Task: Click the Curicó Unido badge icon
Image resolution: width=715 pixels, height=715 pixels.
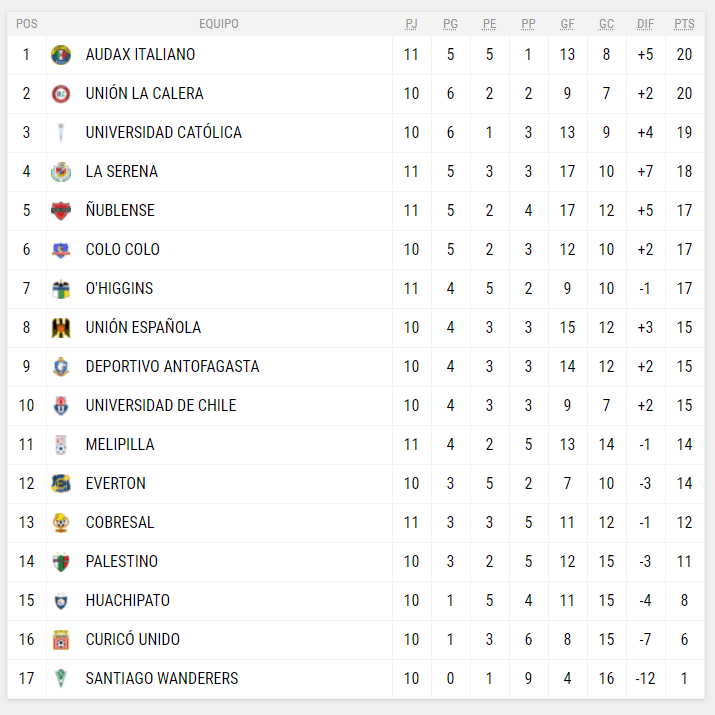Action: (x=61, y=640)
